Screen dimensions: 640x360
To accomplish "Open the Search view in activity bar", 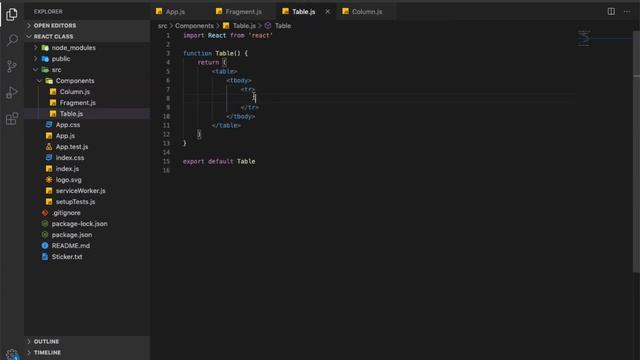I will click(x=12, y=40).
